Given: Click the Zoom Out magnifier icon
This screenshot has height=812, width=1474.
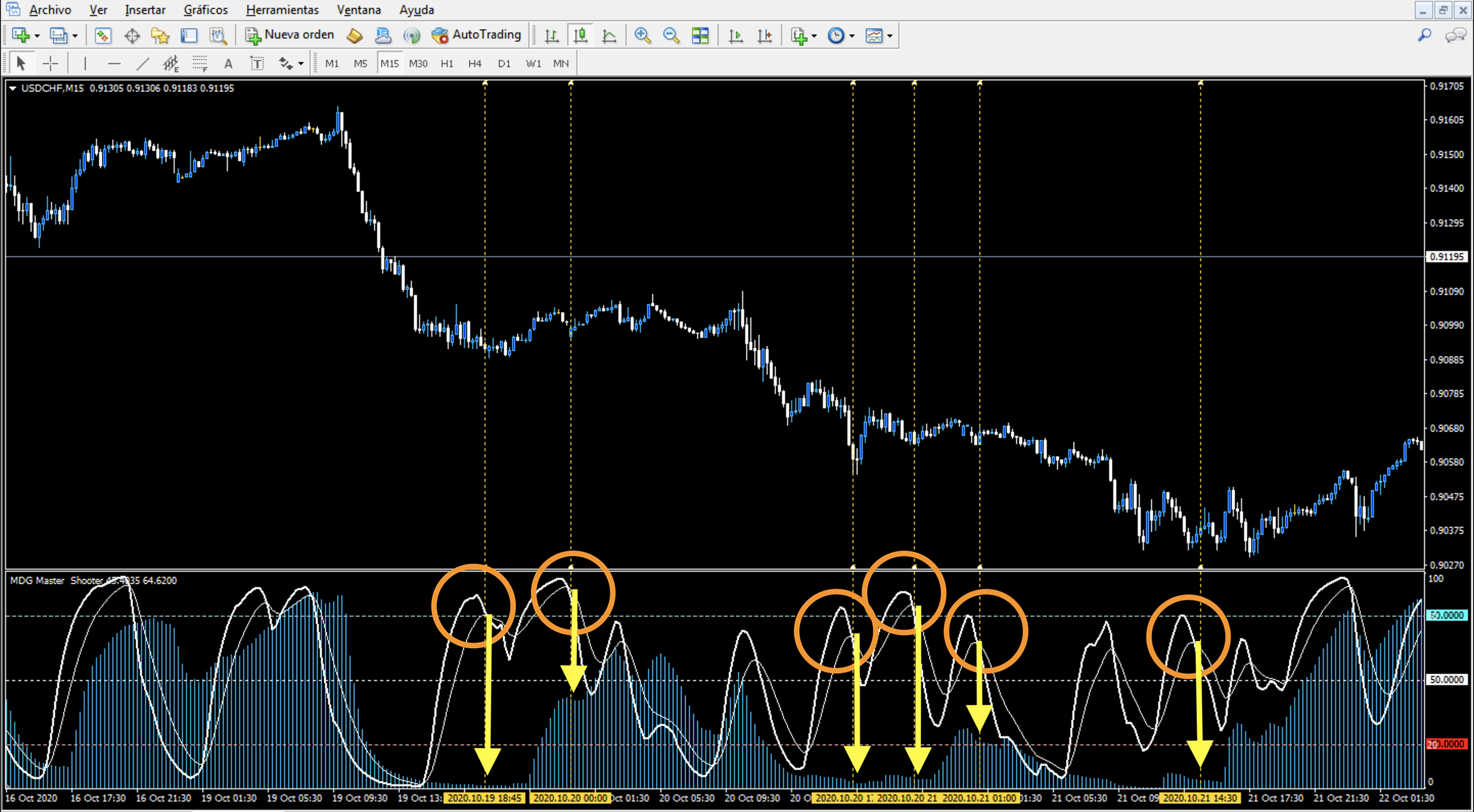Looking at the screenshot, I should pos(671,36).
